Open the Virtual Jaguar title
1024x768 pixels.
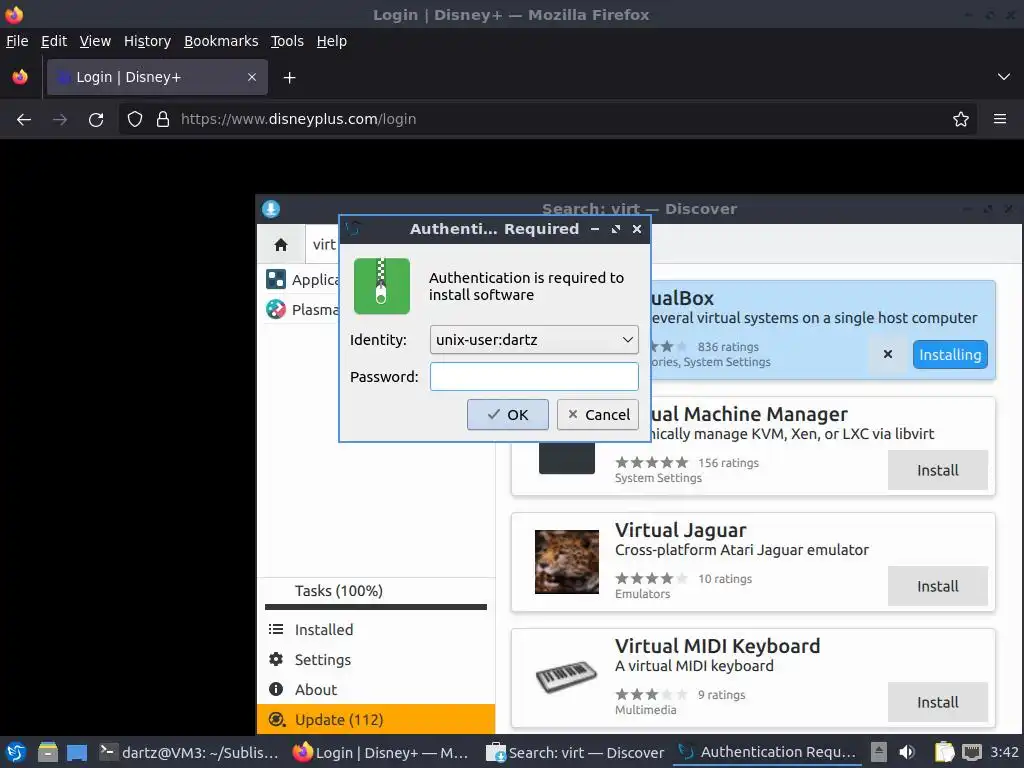click(x=680, y=530)
